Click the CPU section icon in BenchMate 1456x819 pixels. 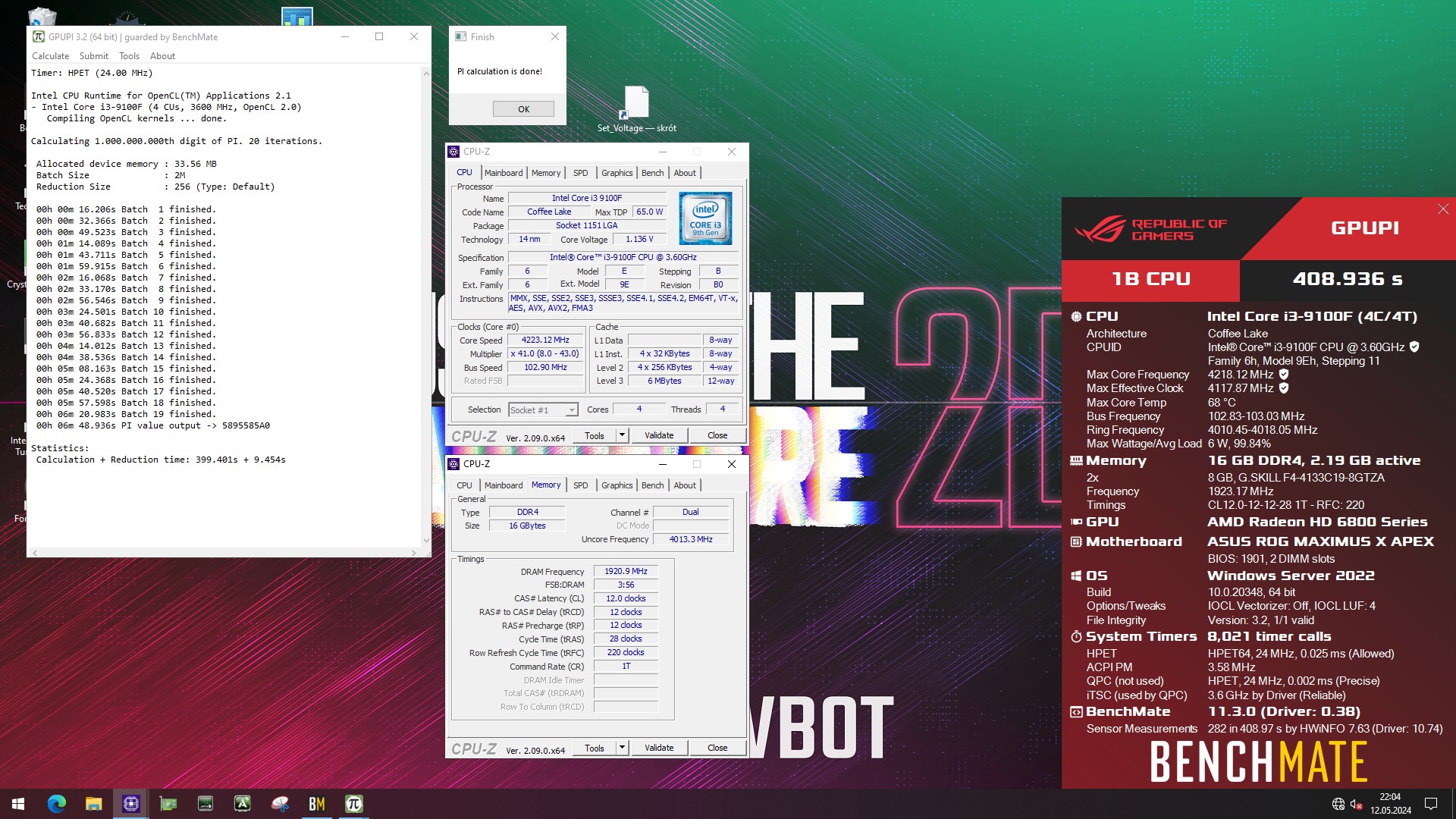[1076, 317]
